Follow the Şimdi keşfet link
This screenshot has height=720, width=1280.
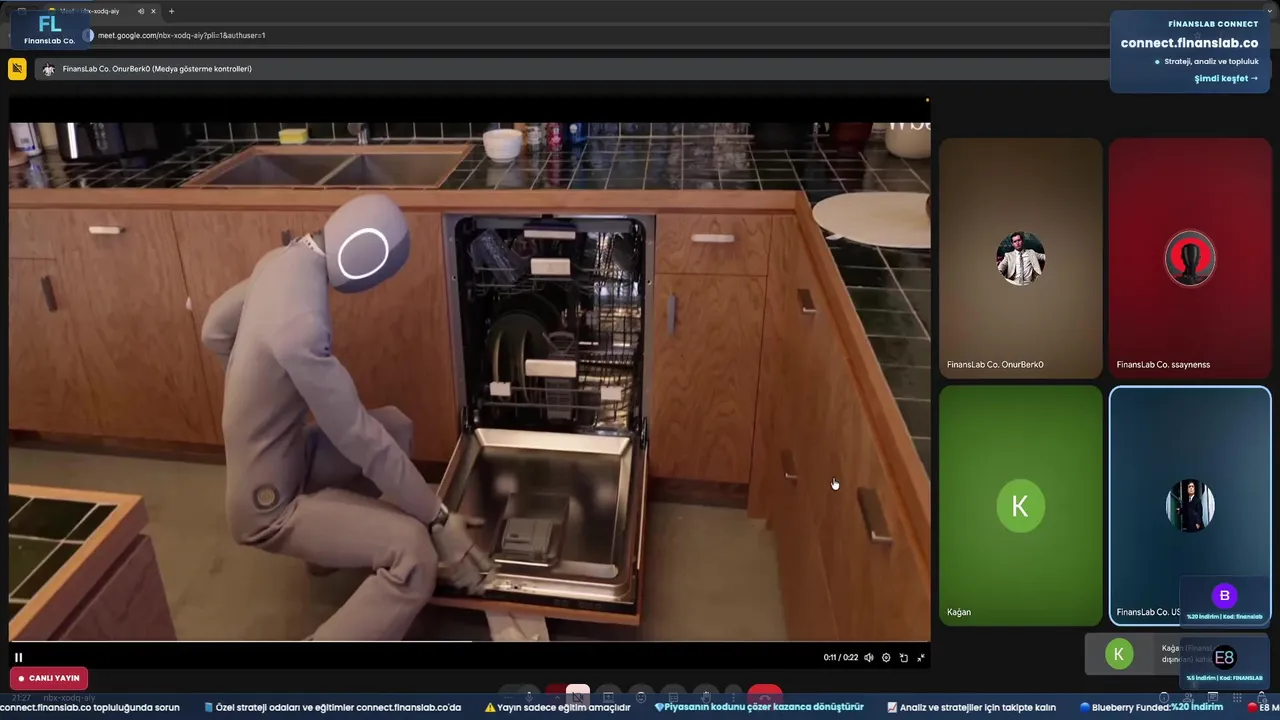coord(1226,78)
